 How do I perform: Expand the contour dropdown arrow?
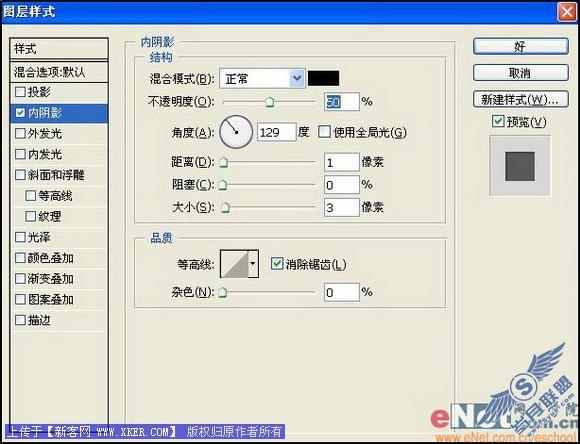tap(253, 264)
